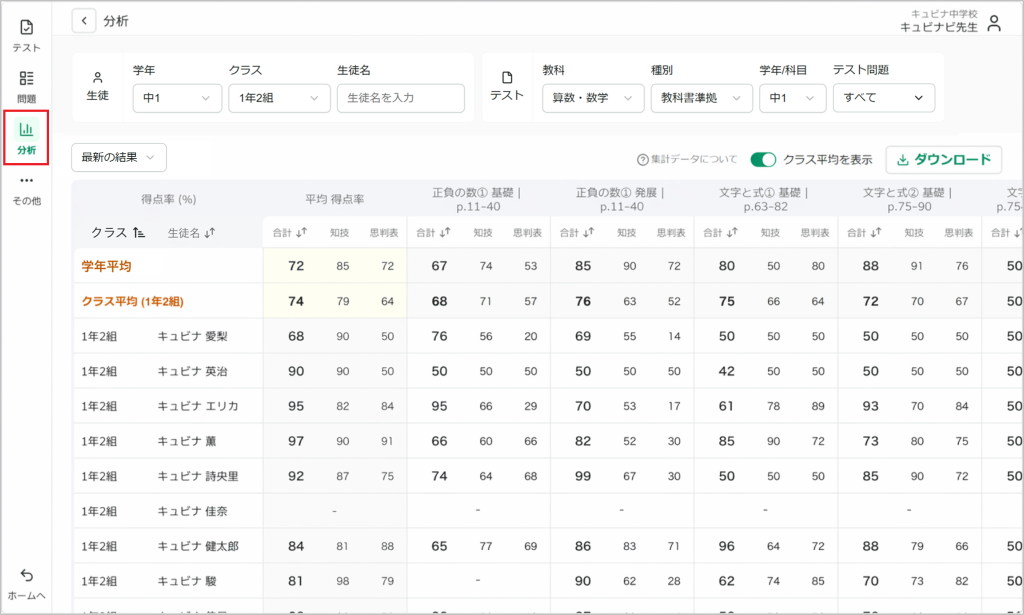Image resolution: width=1024 pixels, height=615 pixels.
Task: Go back using the arrow next to 分析
Action: pos(84,21)
